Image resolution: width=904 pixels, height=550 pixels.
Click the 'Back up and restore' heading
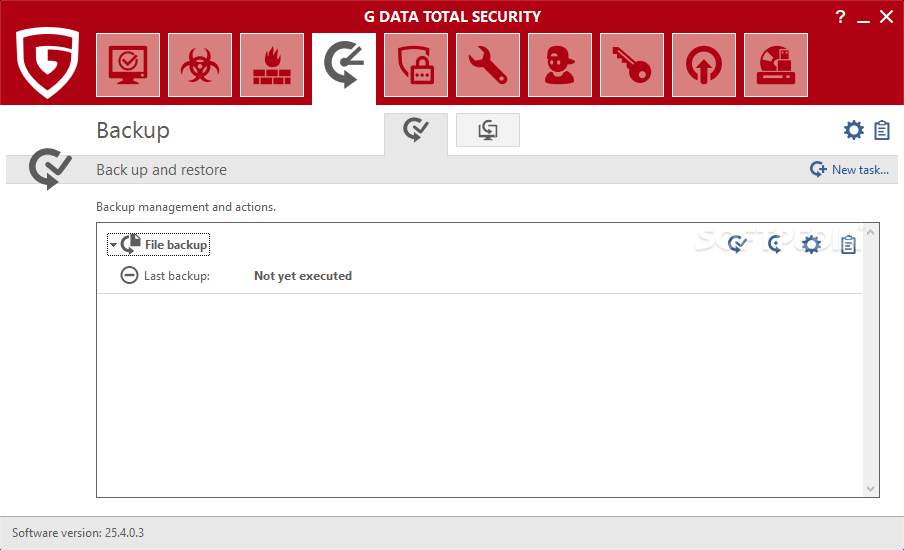(161, 170)
